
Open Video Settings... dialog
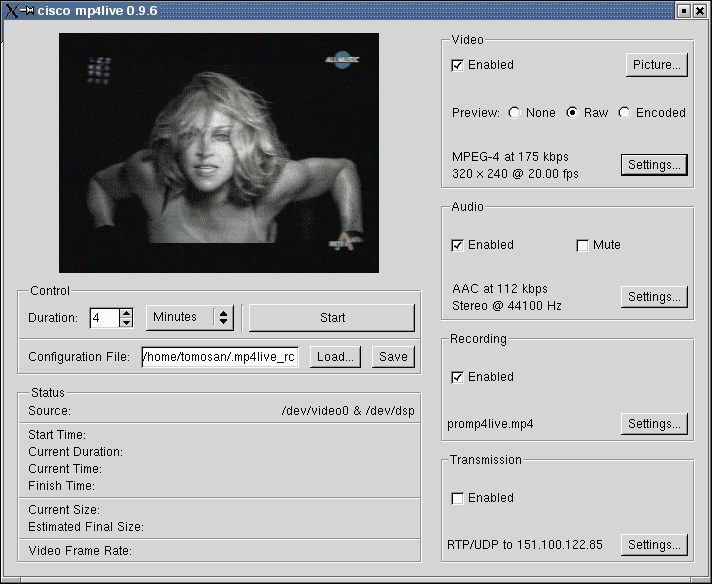click(x=655, y=165)
